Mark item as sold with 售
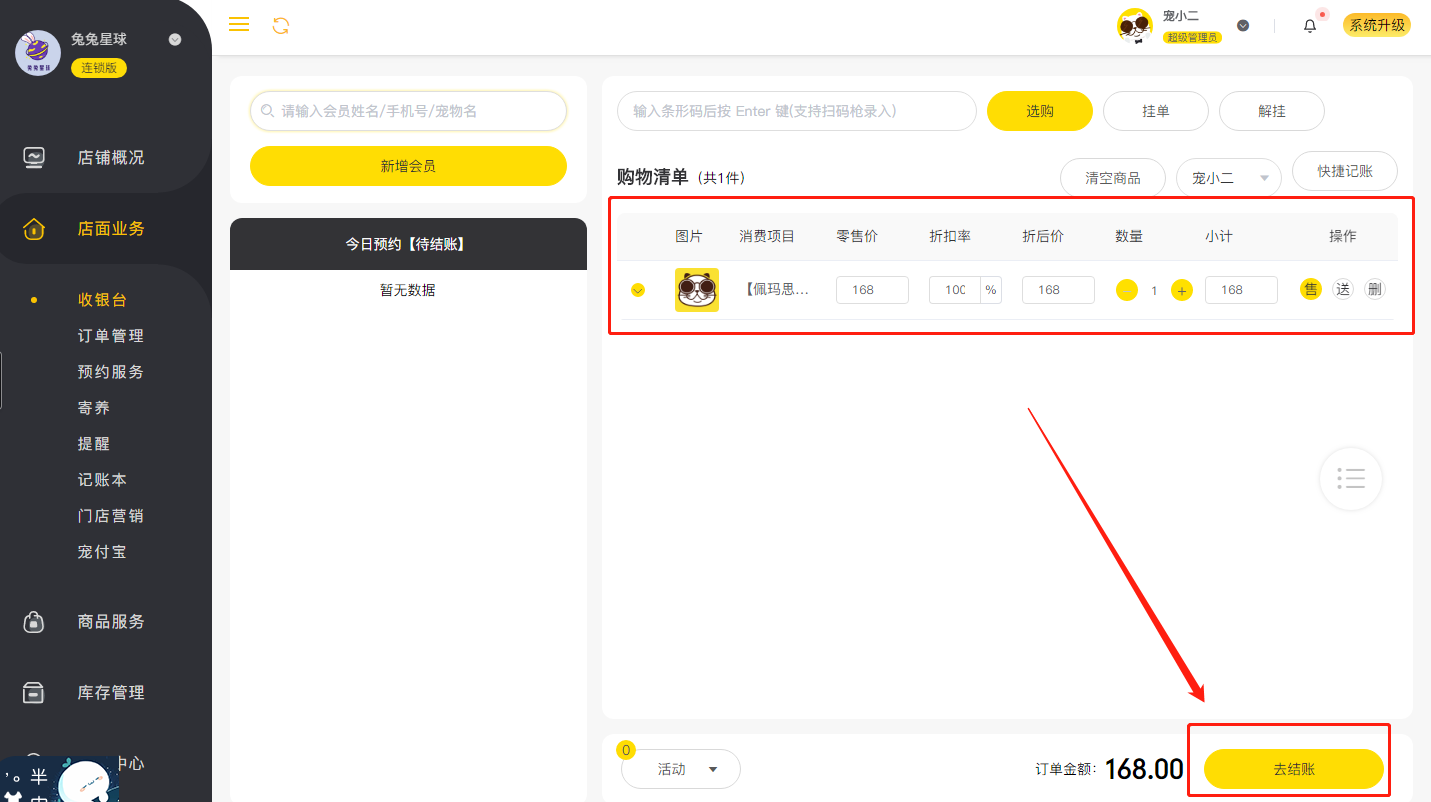This screenshot has height=802, width=1431. (x=1311, y=290)
